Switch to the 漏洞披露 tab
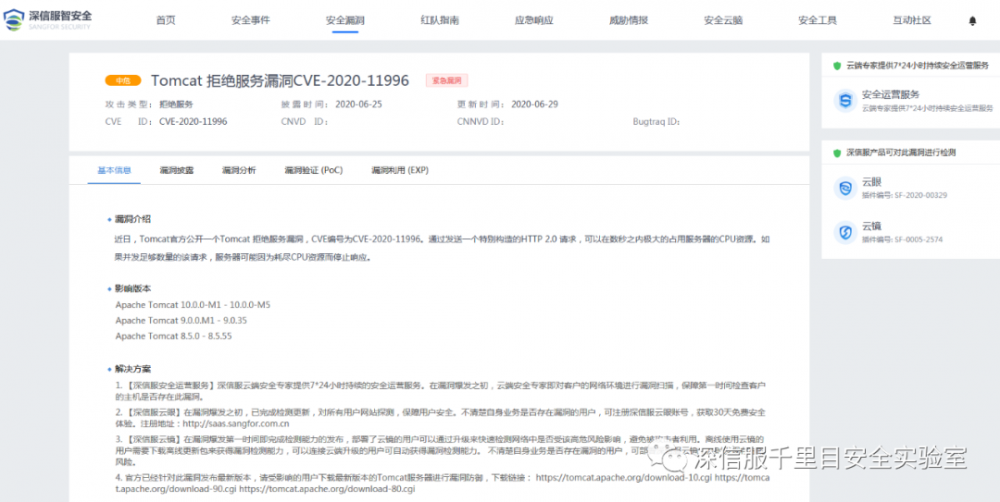 coord(177,170)
